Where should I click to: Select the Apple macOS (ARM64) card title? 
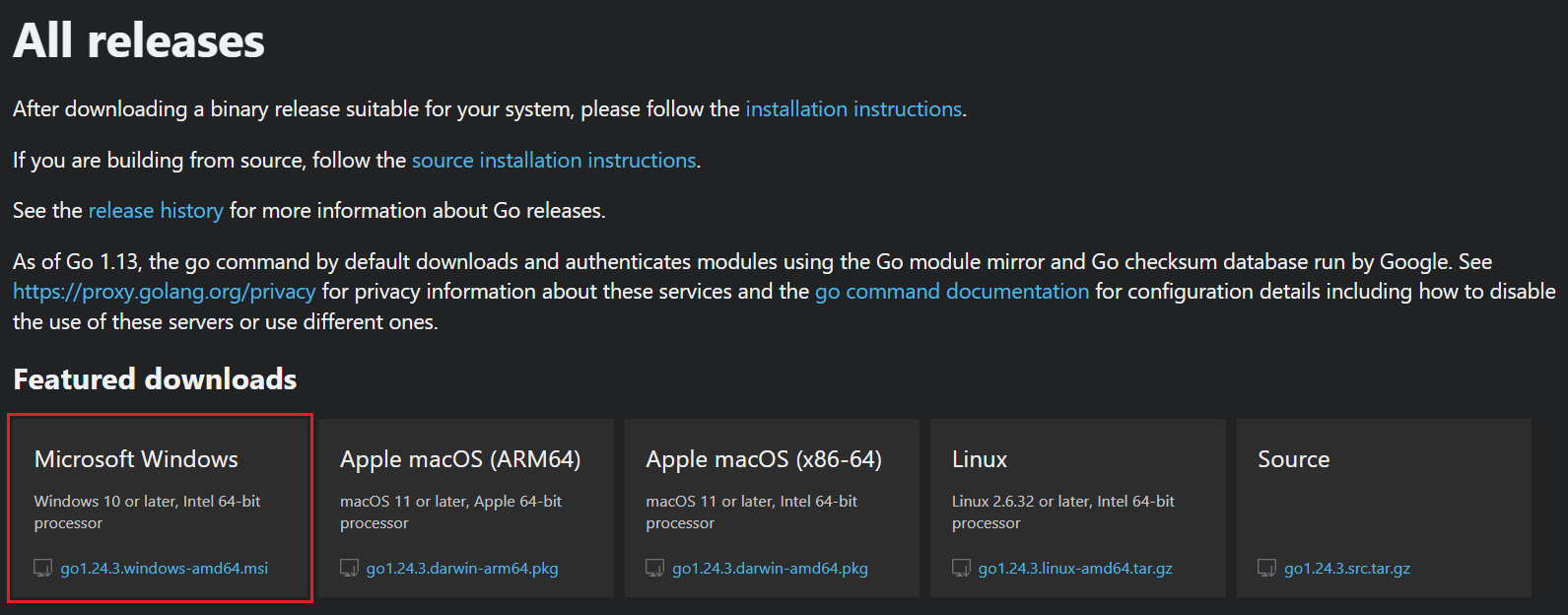click(x=460, y=459)
